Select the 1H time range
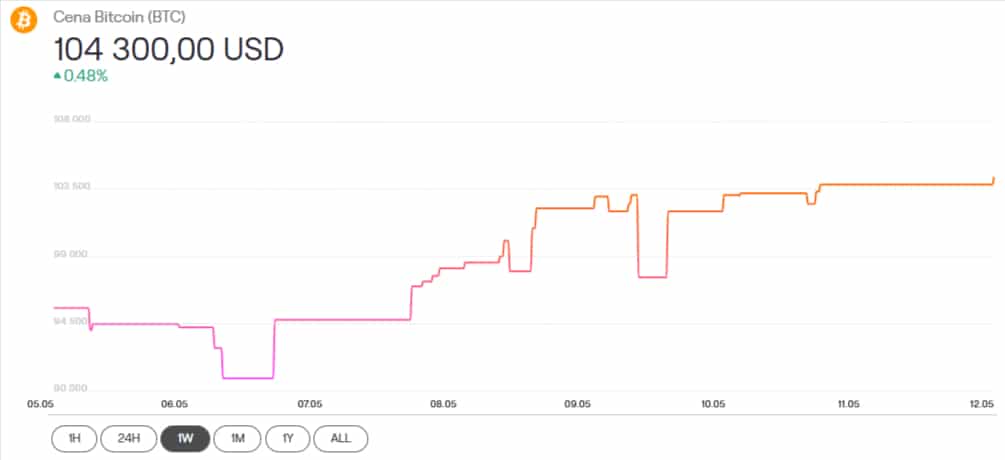Screen dimensions: 1005x460 point(75,438)
